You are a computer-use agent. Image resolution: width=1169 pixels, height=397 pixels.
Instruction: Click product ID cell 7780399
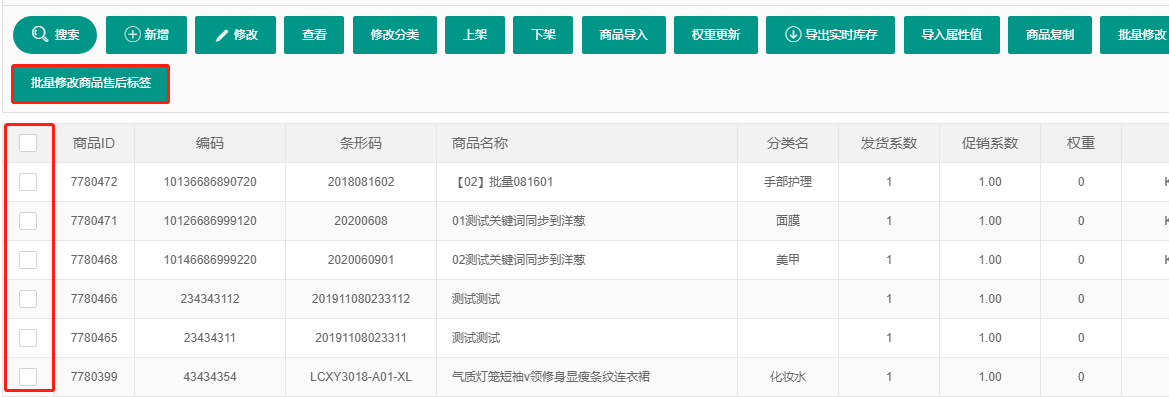(94, 377)
